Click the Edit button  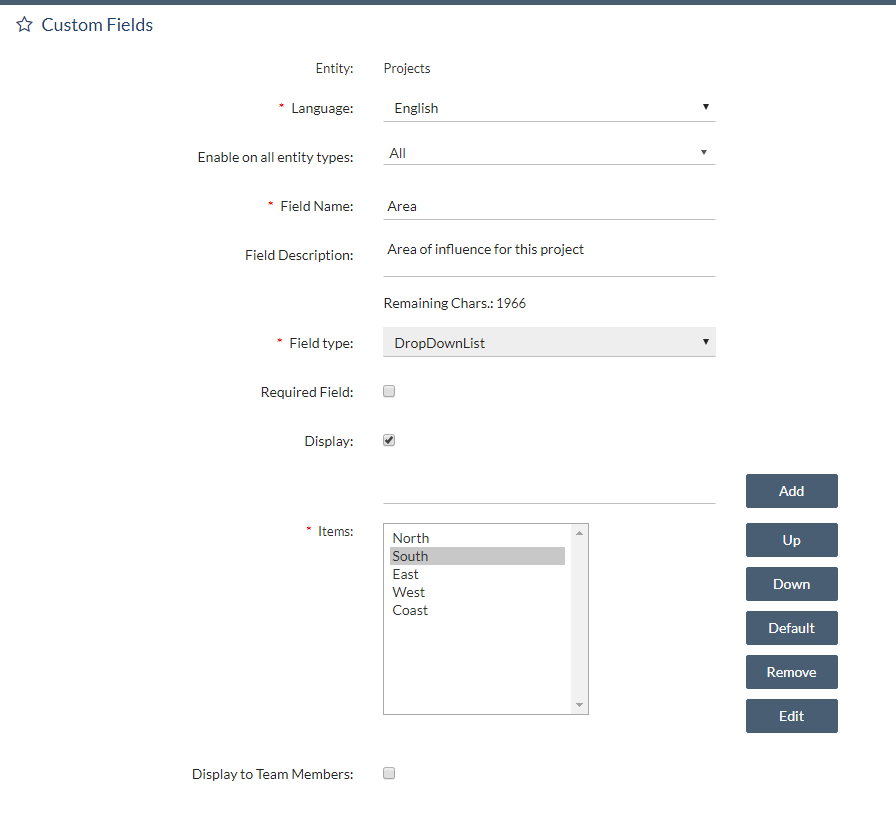[x=791, y=716]
